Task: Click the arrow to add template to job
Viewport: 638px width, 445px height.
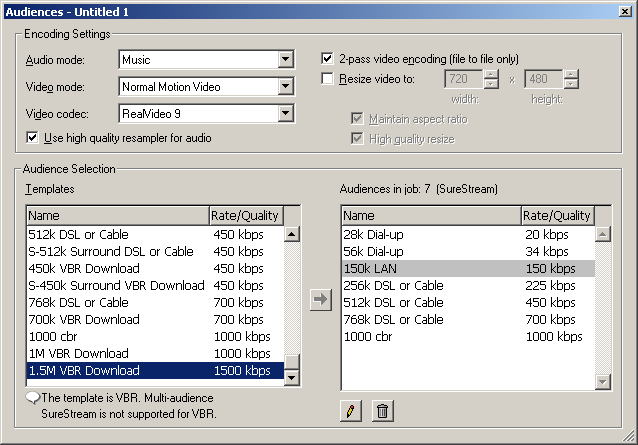Action: click(x=321, y=300)
